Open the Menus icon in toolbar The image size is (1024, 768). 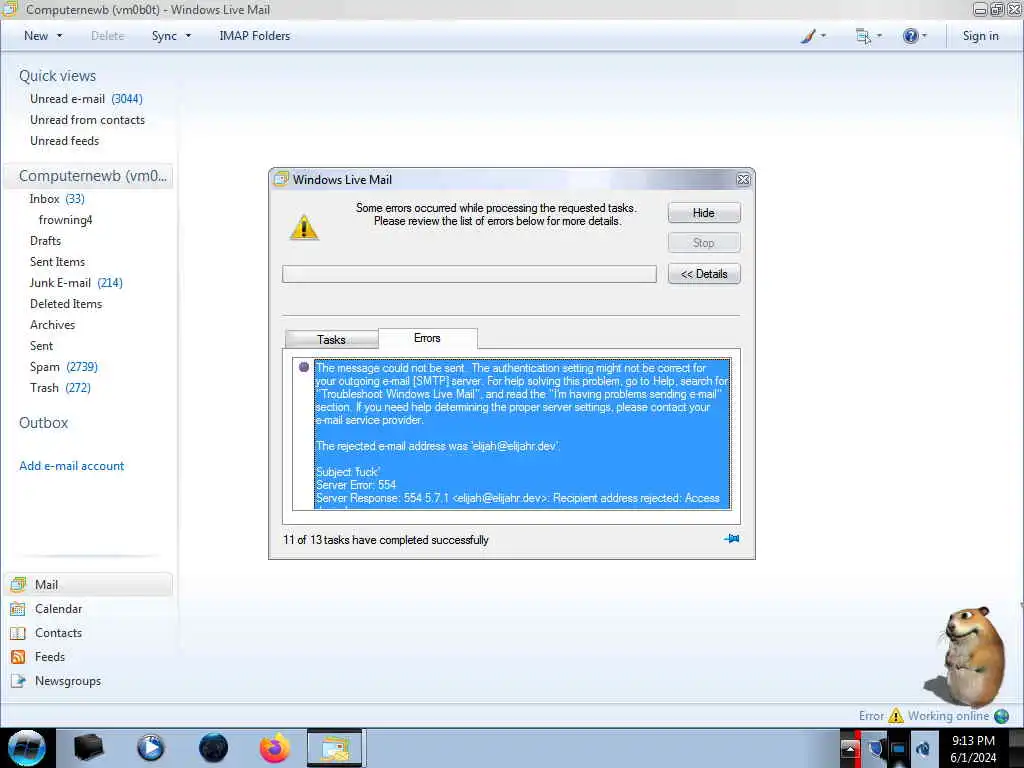tap(863, 36)
